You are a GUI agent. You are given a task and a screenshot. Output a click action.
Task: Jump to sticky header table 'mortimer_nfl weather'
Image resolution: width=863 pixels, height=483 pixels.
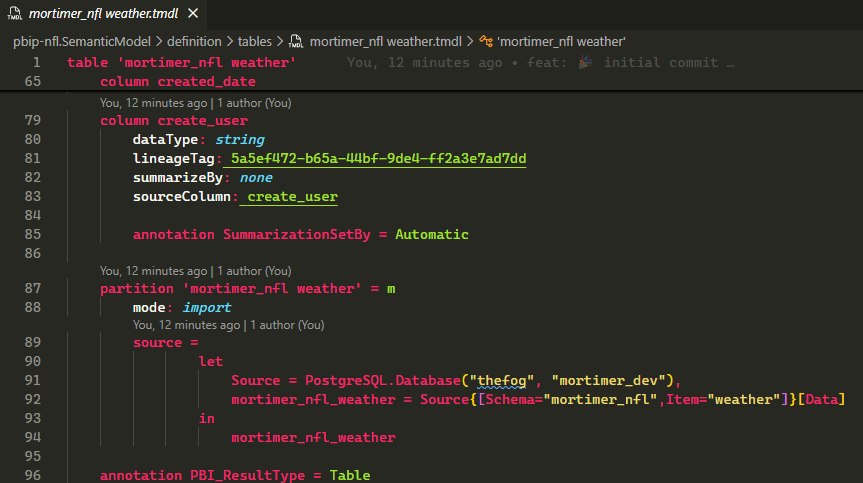pos(181,63)
